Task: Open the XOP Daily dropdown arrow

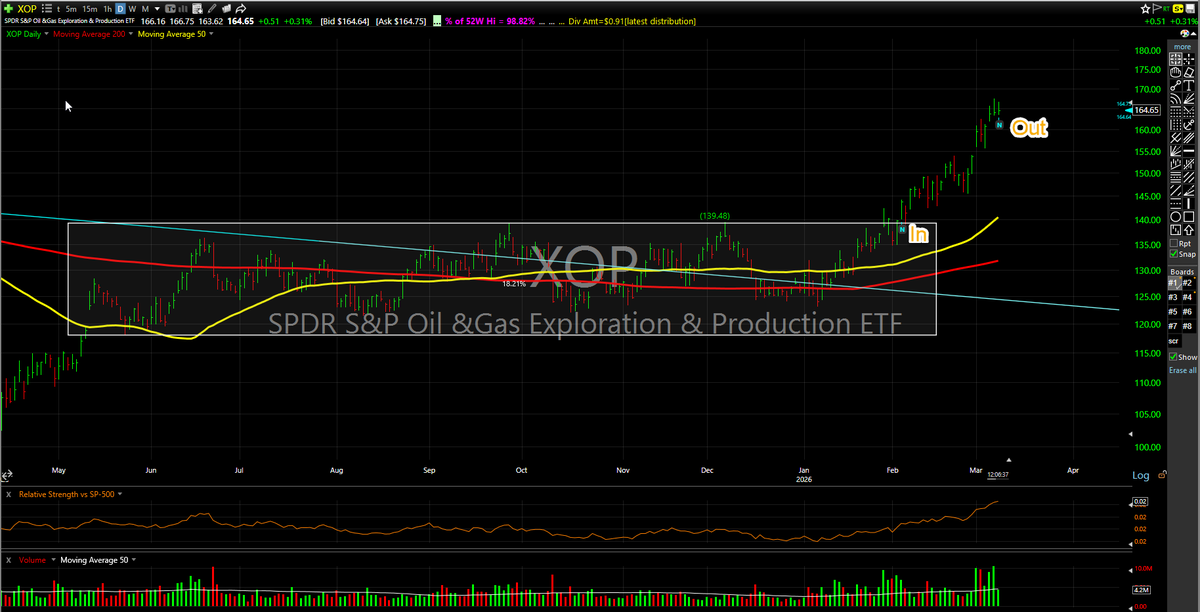Action: pos(46,34)
